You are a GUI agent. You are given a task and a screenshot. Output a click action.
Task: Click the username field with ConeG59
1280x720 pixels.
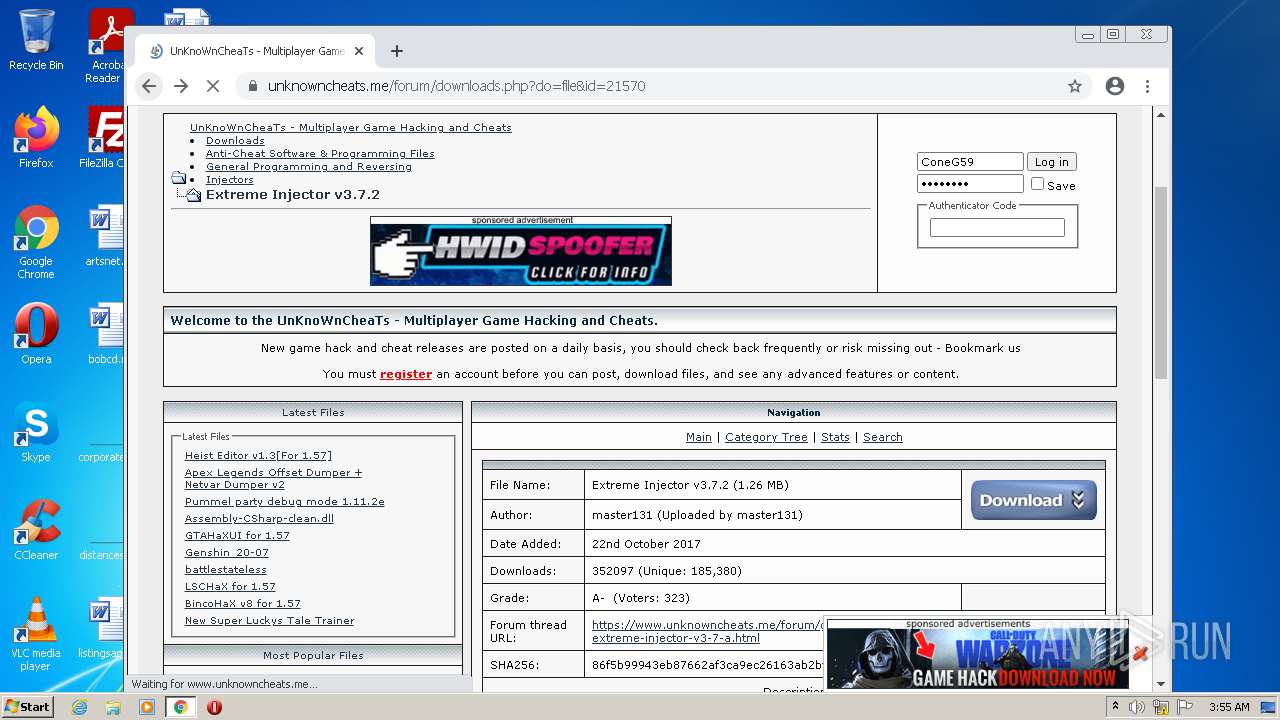(970, 162)
